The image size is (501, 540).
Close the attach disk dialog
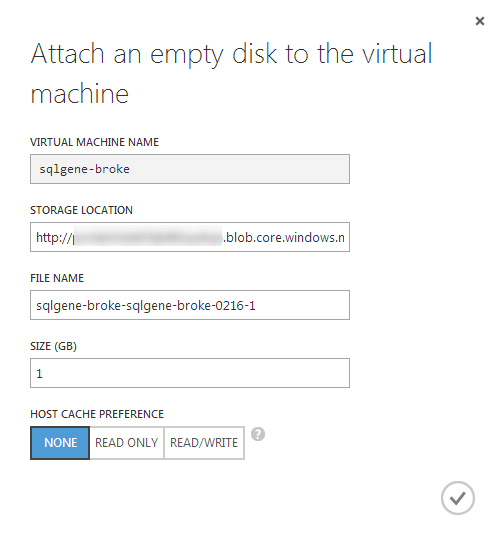coord(480,21)
